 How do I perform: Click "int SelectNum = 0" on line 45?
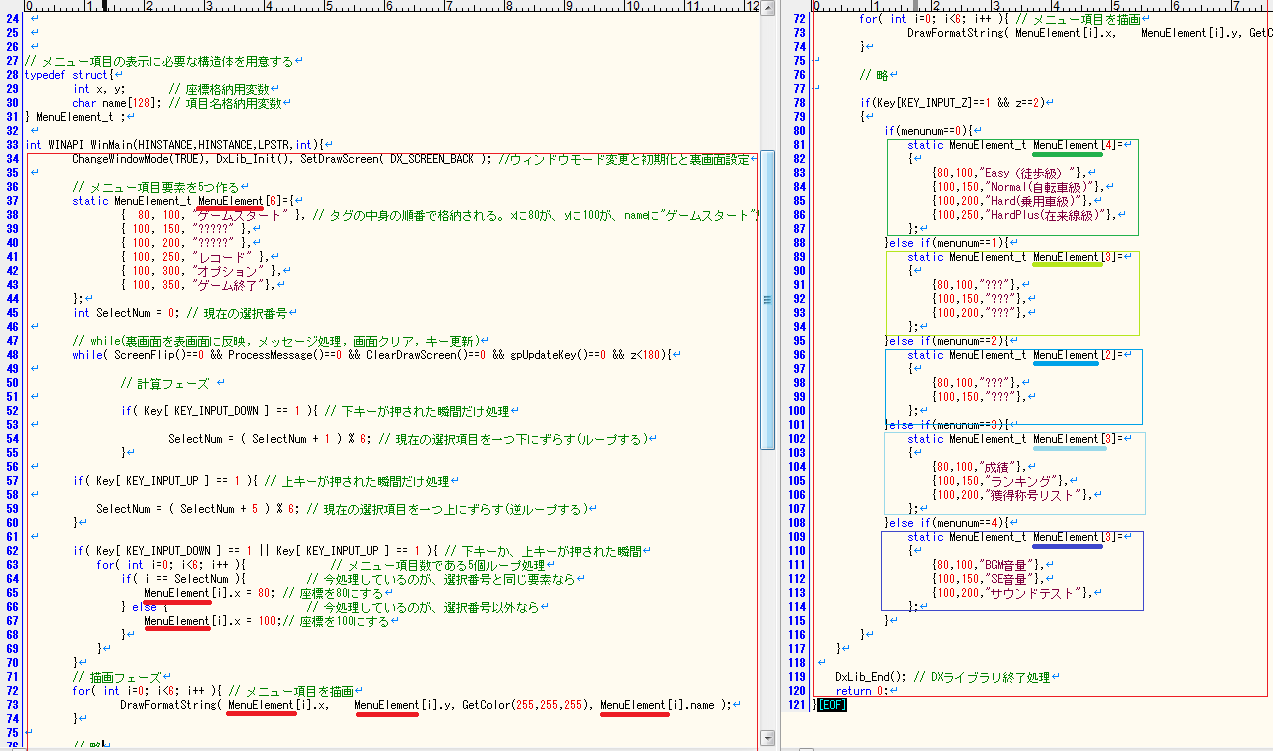pos(122,313)
